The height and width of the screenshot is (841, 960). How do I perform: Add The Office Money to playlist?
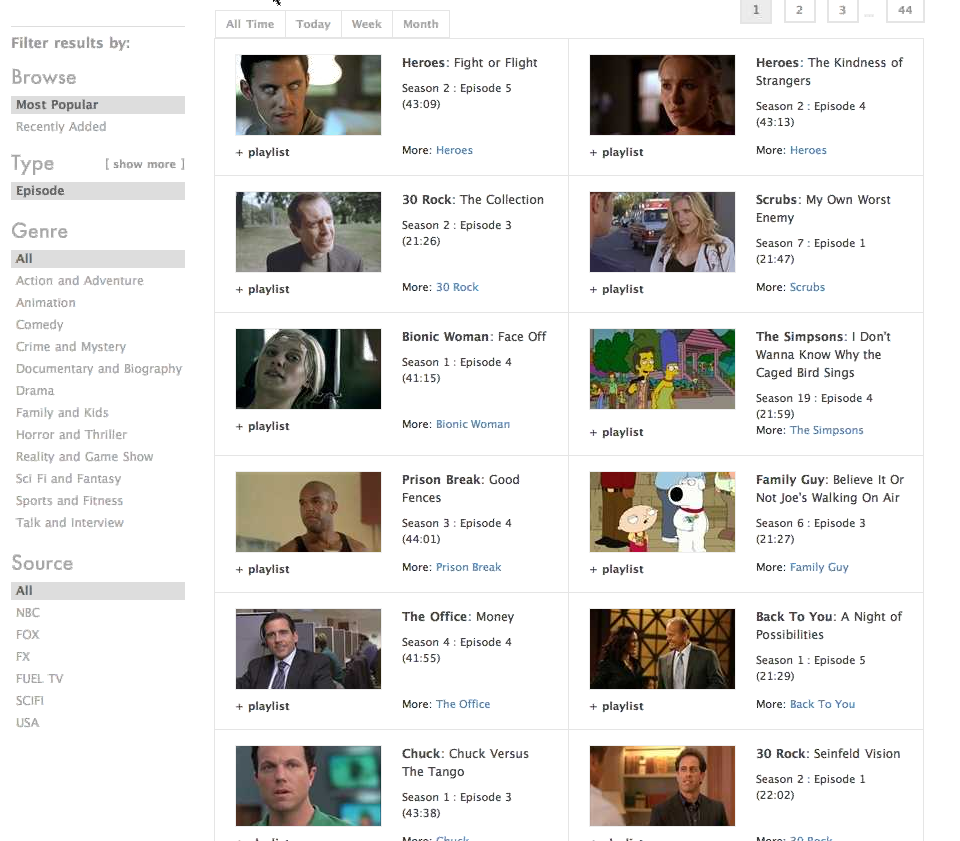pos(263,706)
